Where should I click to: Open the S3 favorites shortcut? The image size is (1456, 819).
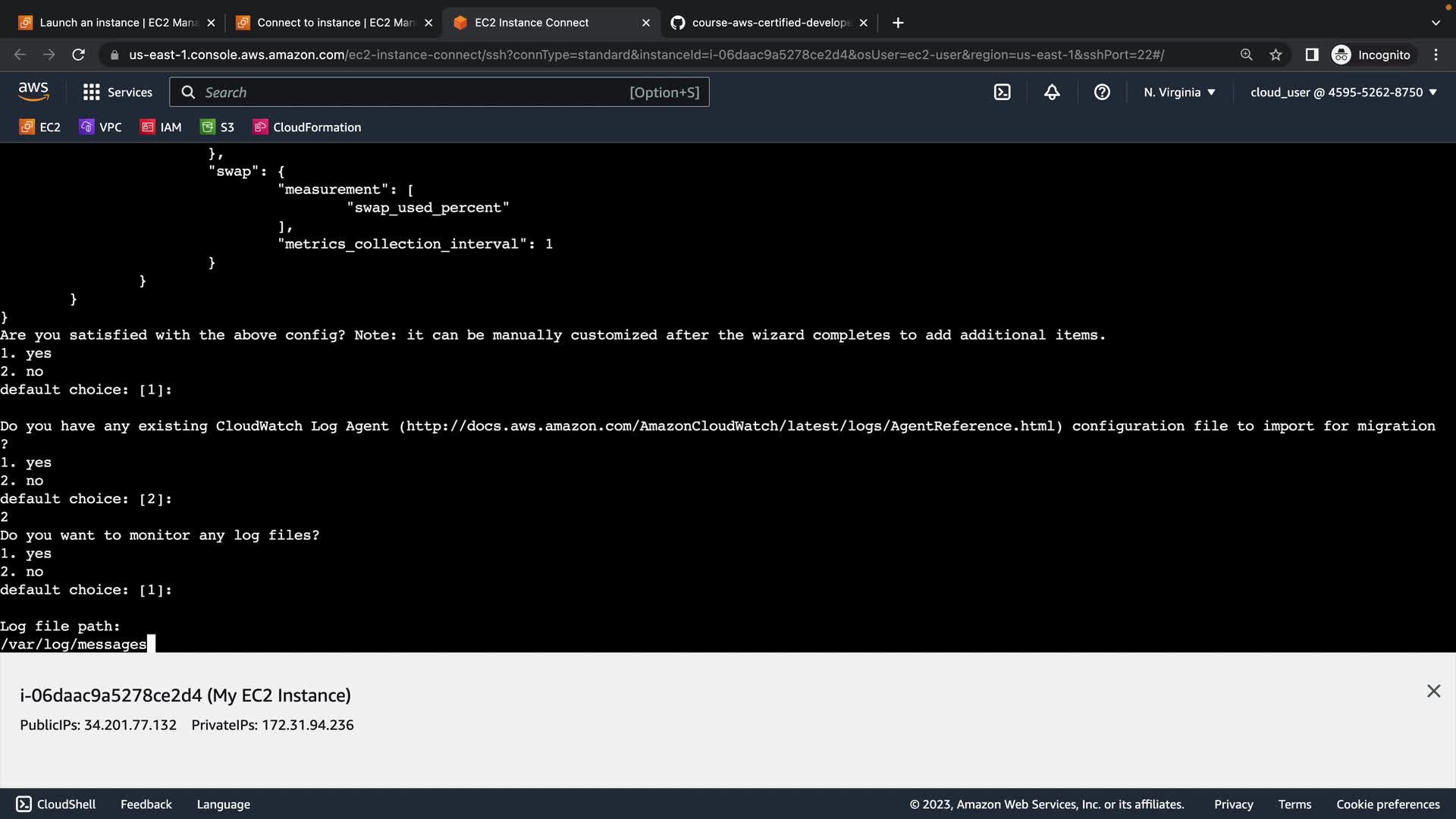pos(218,127)
